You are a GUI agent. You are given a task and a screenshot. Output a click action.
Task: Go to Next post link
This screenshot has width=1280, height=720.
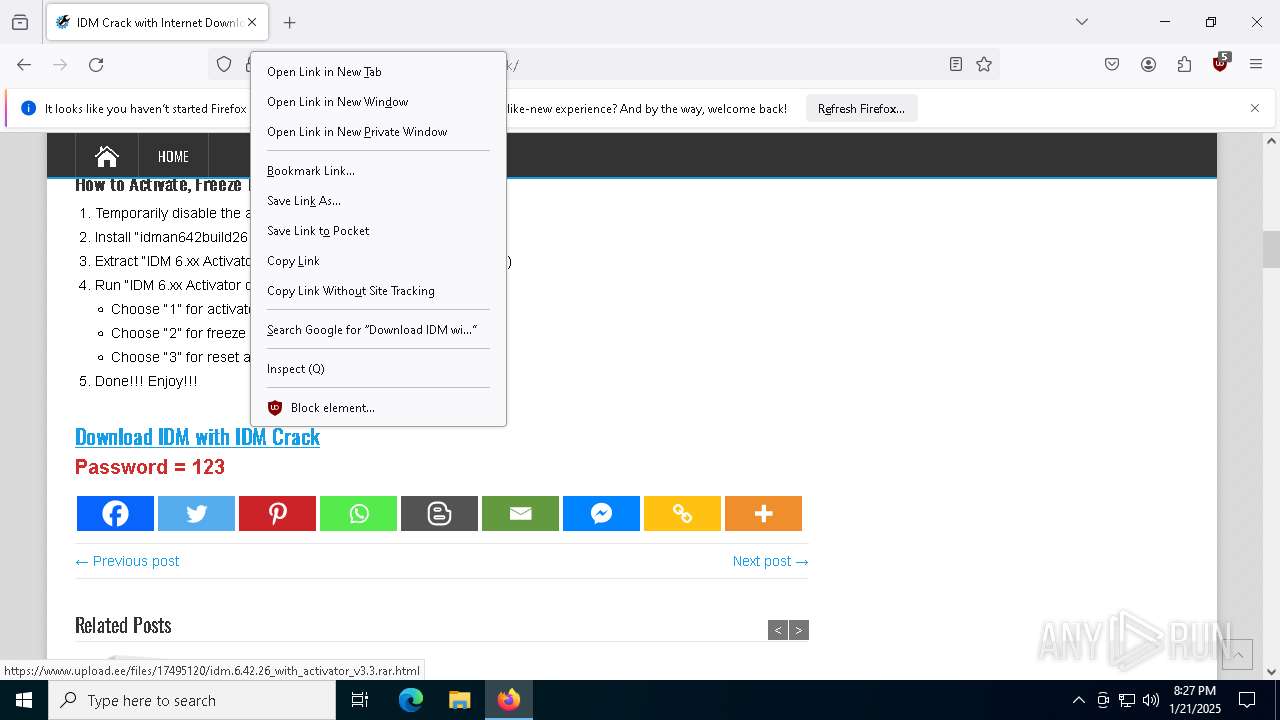click(x=770, y=561)
